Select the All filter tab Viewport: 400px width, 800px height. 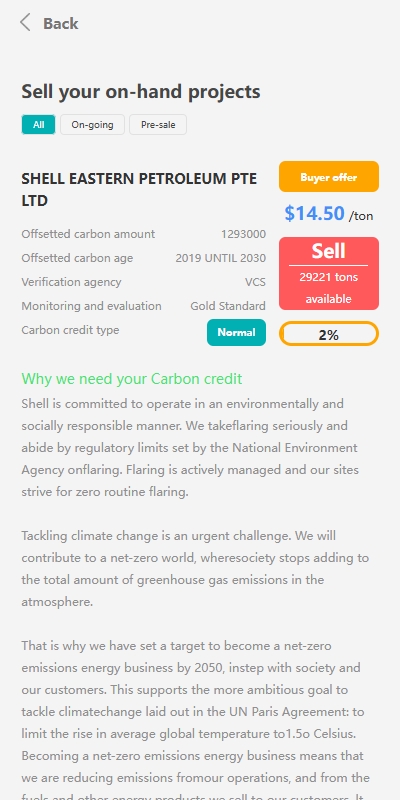click(x=38, y=124)
